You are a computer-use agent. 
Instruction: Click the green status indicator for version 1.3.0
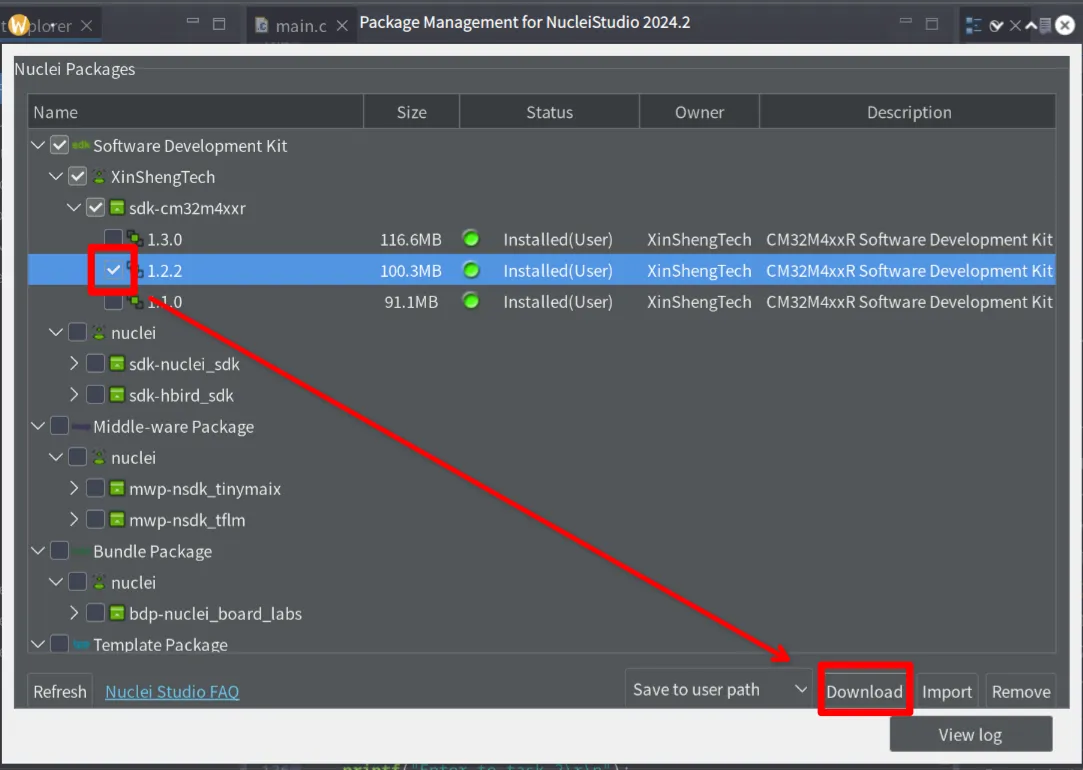pyautogui.click(x=470, y=239)
